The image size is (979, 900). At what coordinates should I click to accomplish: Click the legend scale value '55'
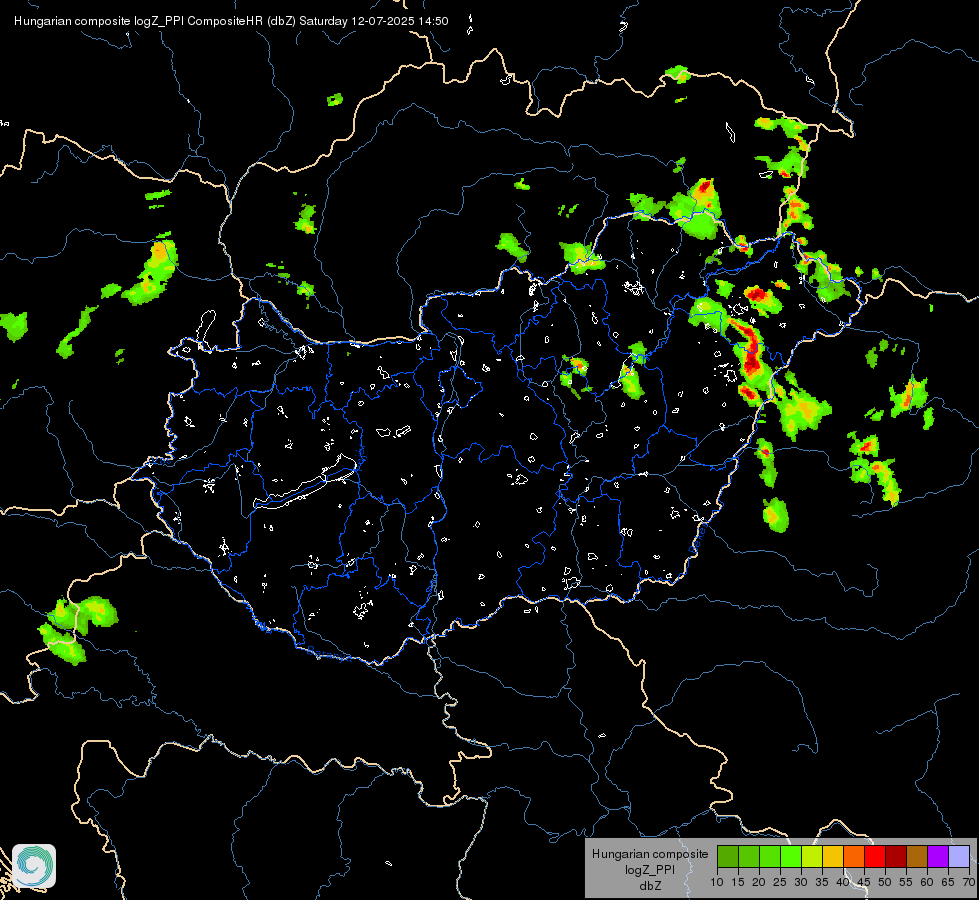tap(906, 882)
